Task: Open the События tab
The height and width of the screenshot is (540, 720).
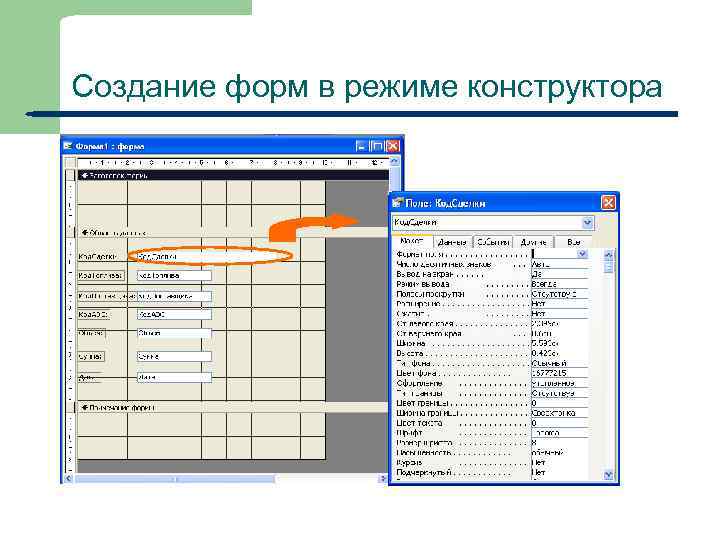Action: (493, 242)
